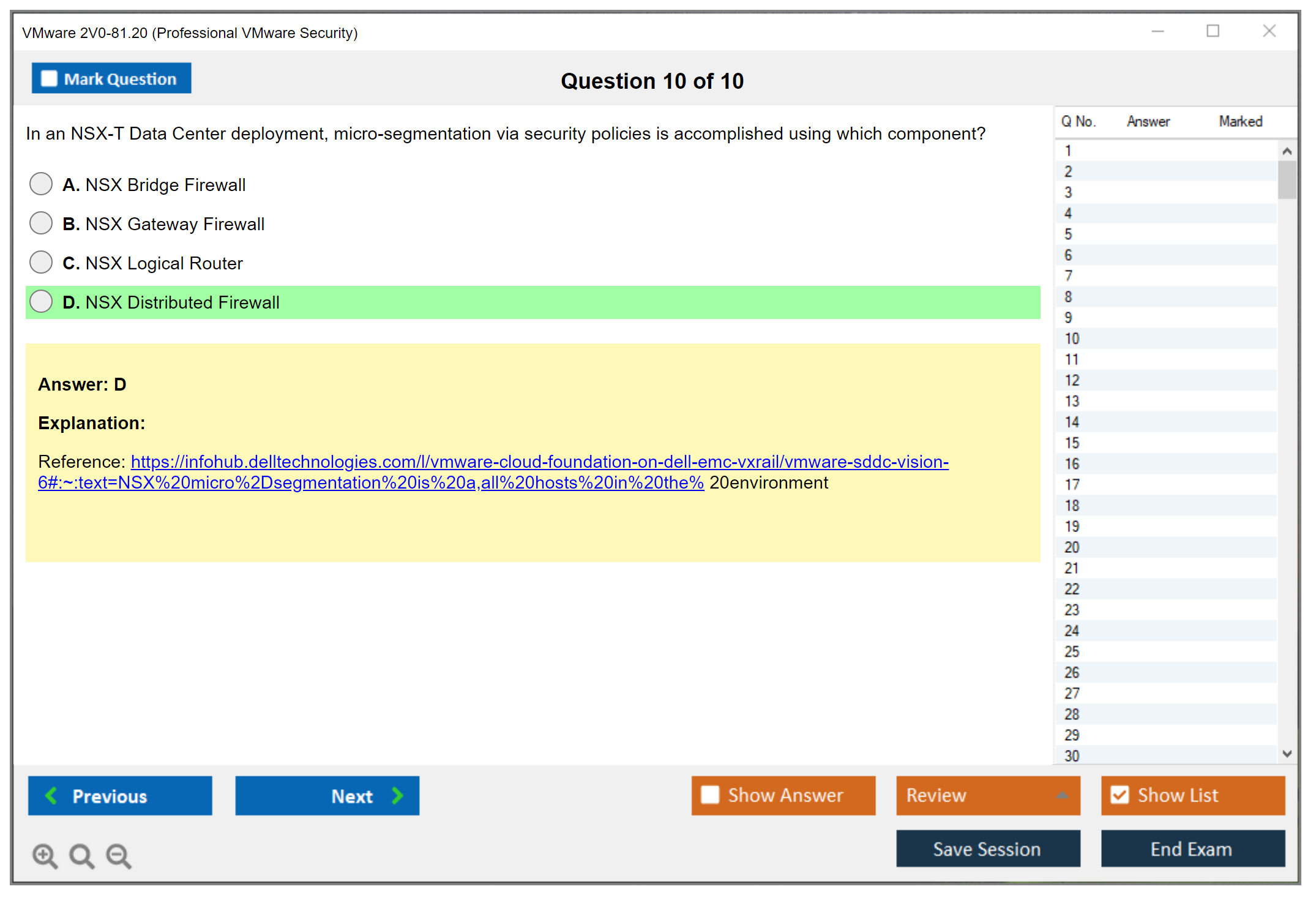The image size is (1316, 900).
Task: Open the Dell infohub reference link
Action: 539,462
